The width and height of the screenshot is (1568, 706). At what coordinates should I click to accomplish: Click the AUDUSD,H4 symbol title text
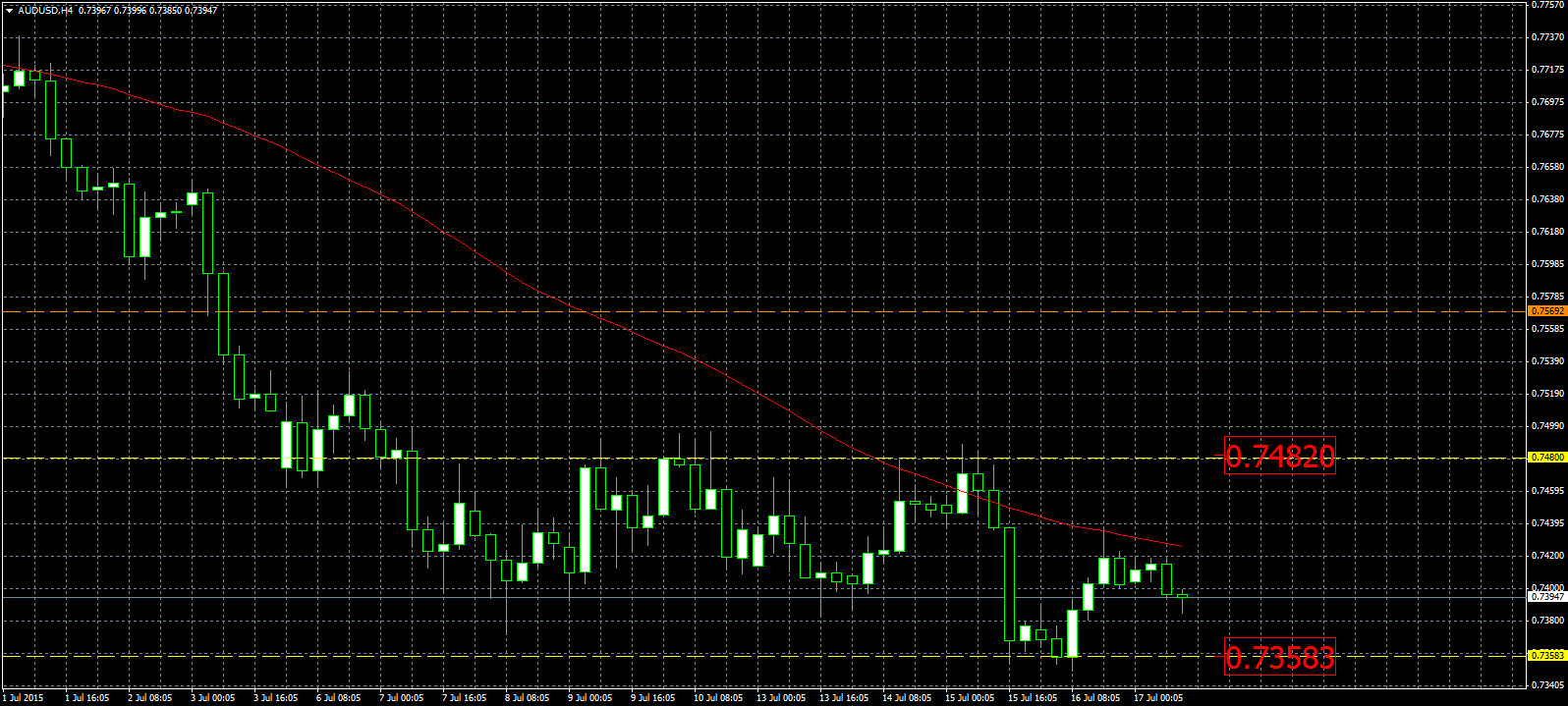45,10
